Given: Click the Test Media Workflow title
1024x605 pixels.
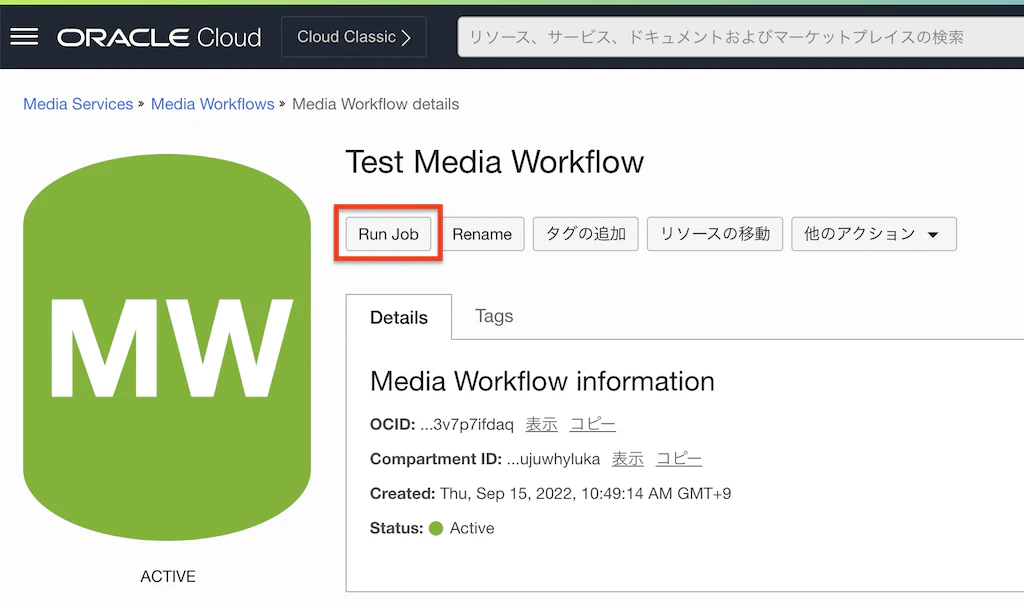Looking at the screenshot, I should click(x=494, y=162).
